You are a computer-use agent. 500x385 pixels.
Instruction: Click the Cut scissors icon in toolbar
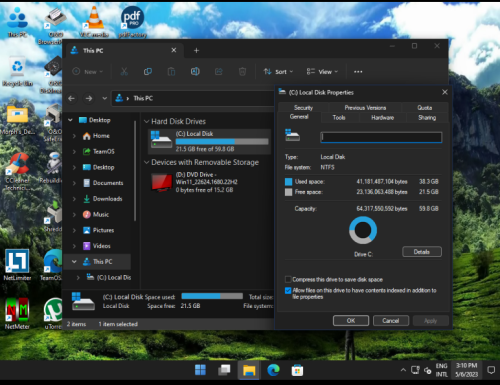(124, 71)
